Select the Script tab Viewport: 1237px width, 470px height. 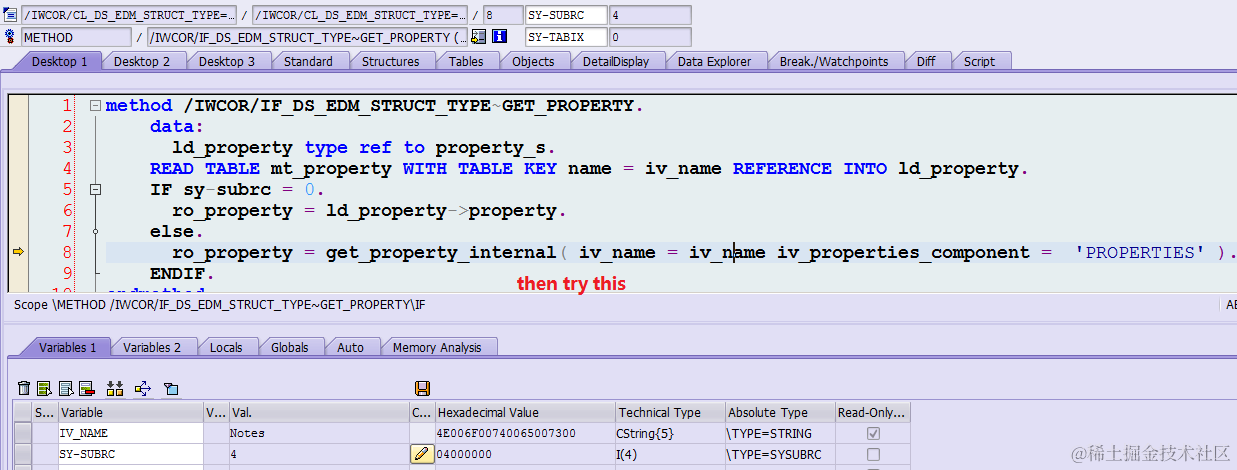(979, 61)
